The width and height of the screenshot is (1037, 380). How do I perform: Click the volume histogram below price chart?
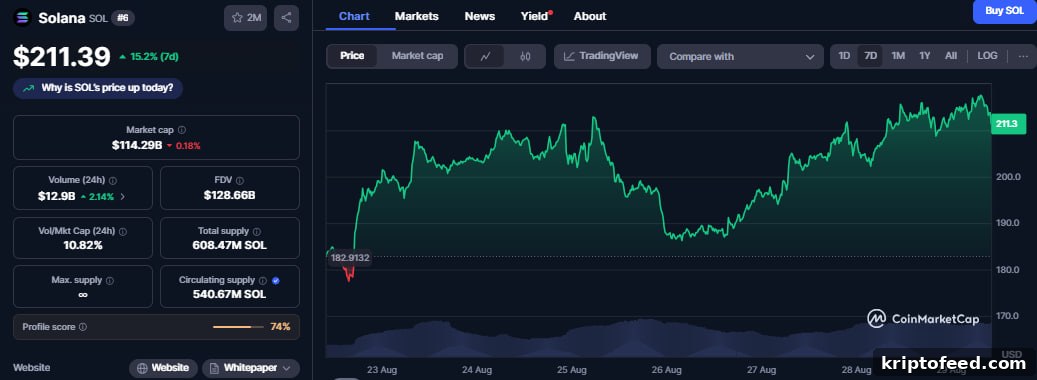659,338
